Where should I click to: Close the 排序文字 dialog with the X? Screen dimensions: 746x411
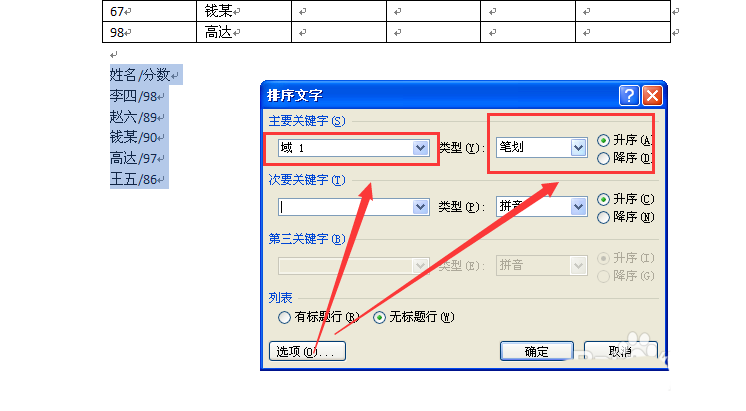tap(652, 96)
